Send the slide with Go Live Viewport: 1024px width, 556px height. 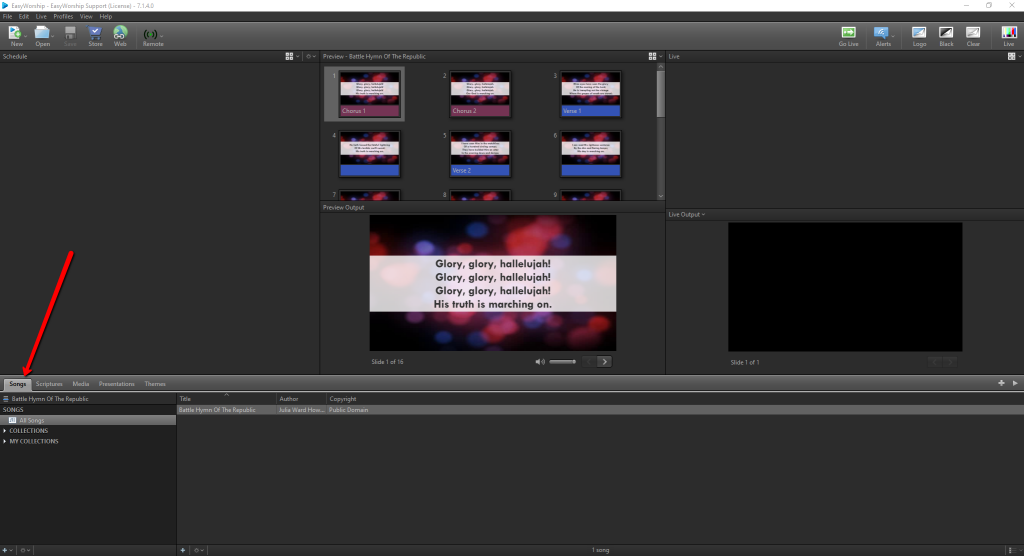point(848,36)
